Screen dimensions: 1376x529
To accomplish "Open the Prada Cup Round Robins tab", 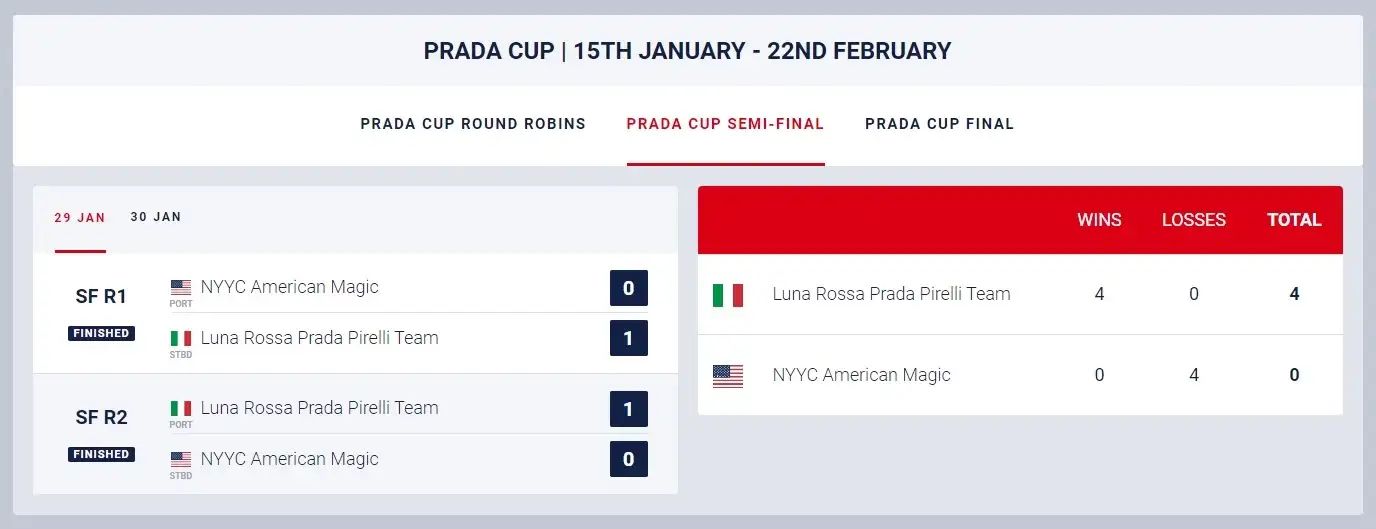I will click(x=473, y=124).
